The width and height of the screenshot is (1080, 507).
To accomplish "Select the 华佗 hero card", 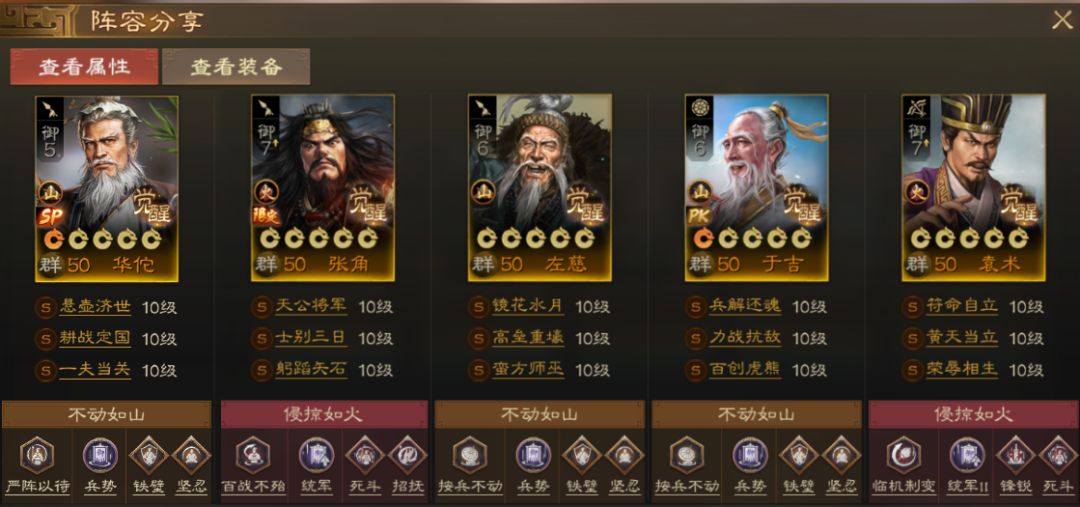I will [x=107, y=188].
